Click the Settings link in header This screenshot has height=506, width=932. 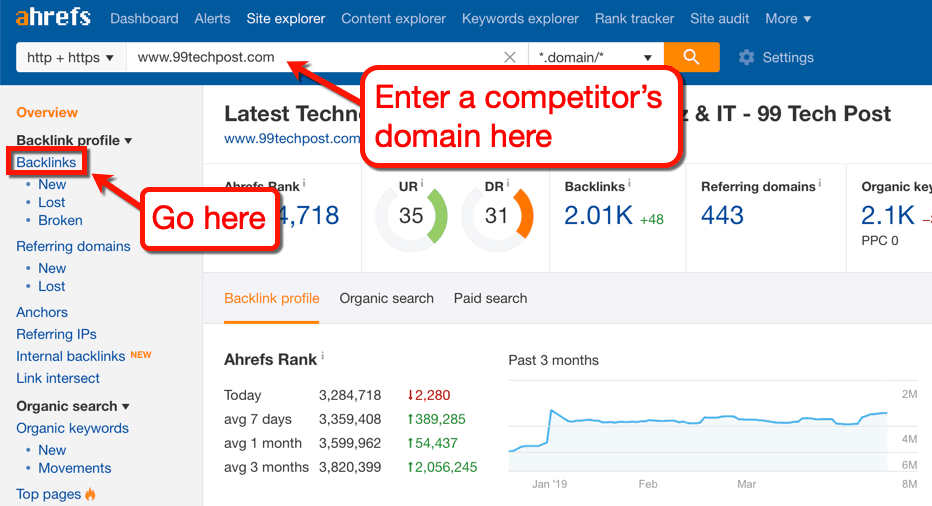coord(788,57)
